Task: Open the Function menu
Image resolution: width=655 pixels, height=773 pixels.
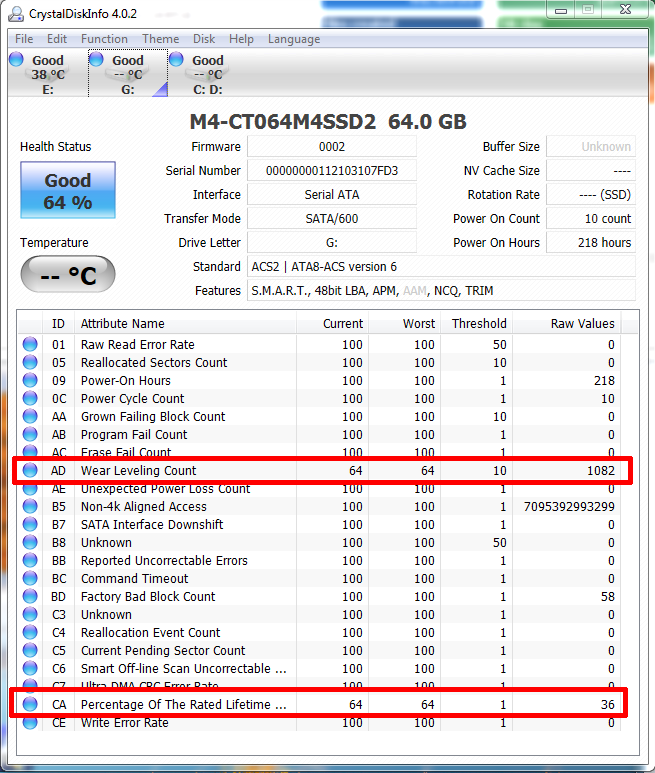Action: (x=104, y=39)
